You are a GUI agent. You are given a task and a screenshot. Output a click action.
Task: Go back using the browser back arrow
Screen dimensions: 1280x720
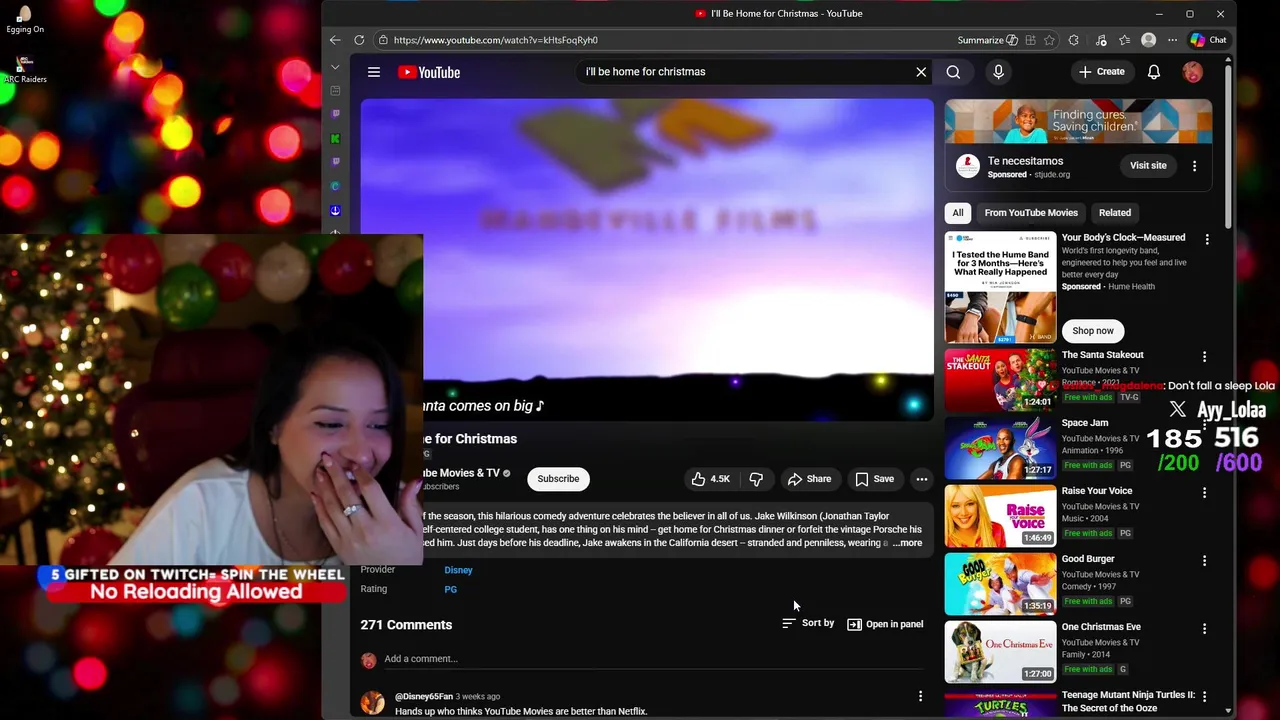tap(335, 40)
